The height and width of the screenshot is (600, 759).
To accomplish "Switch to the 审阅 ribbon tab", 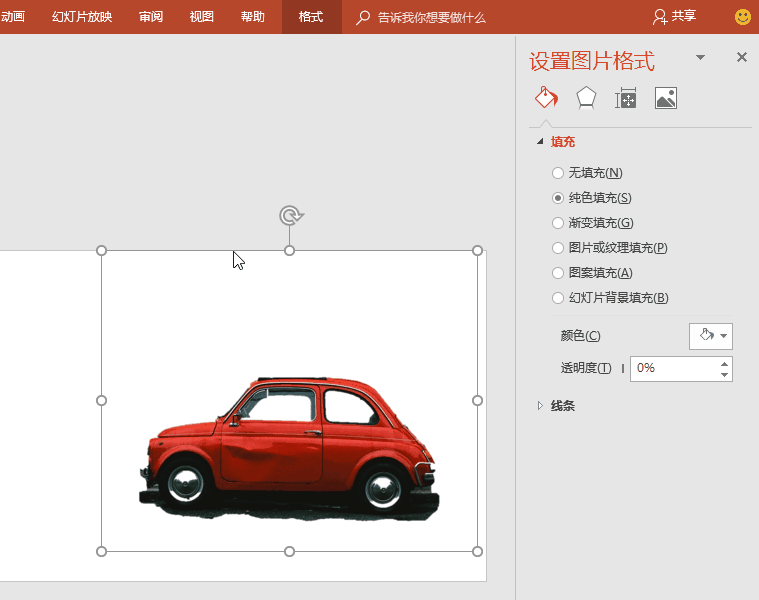I will click(151, 17).
